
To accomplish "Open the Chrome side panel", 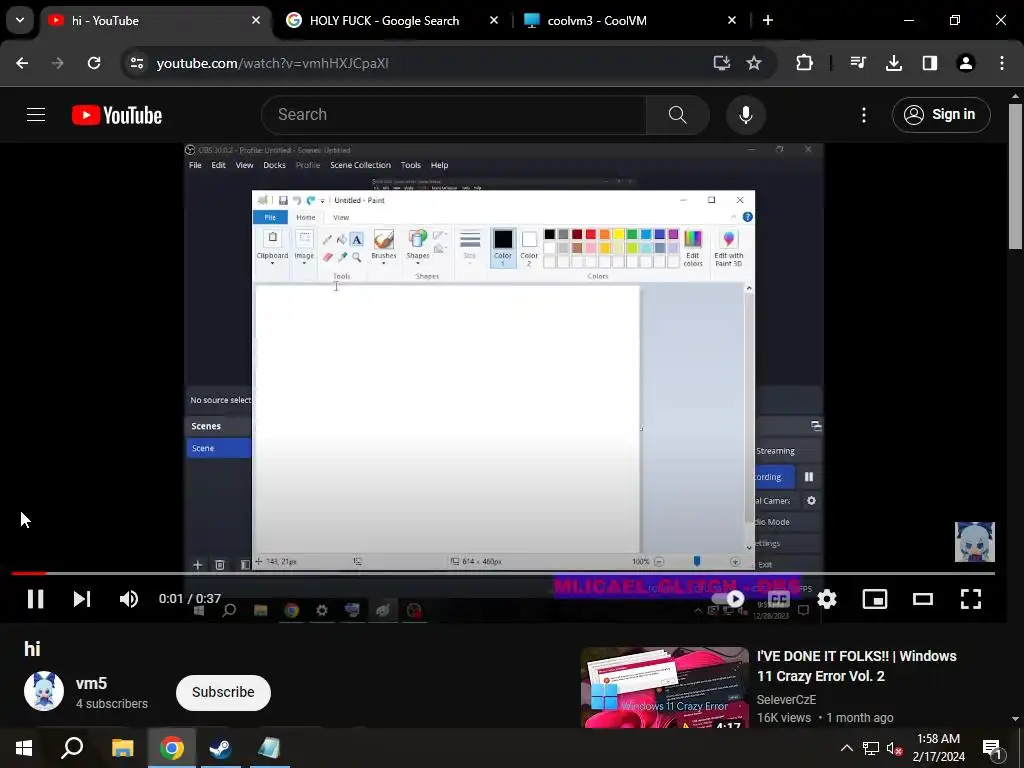I will (x=930, y=63).
